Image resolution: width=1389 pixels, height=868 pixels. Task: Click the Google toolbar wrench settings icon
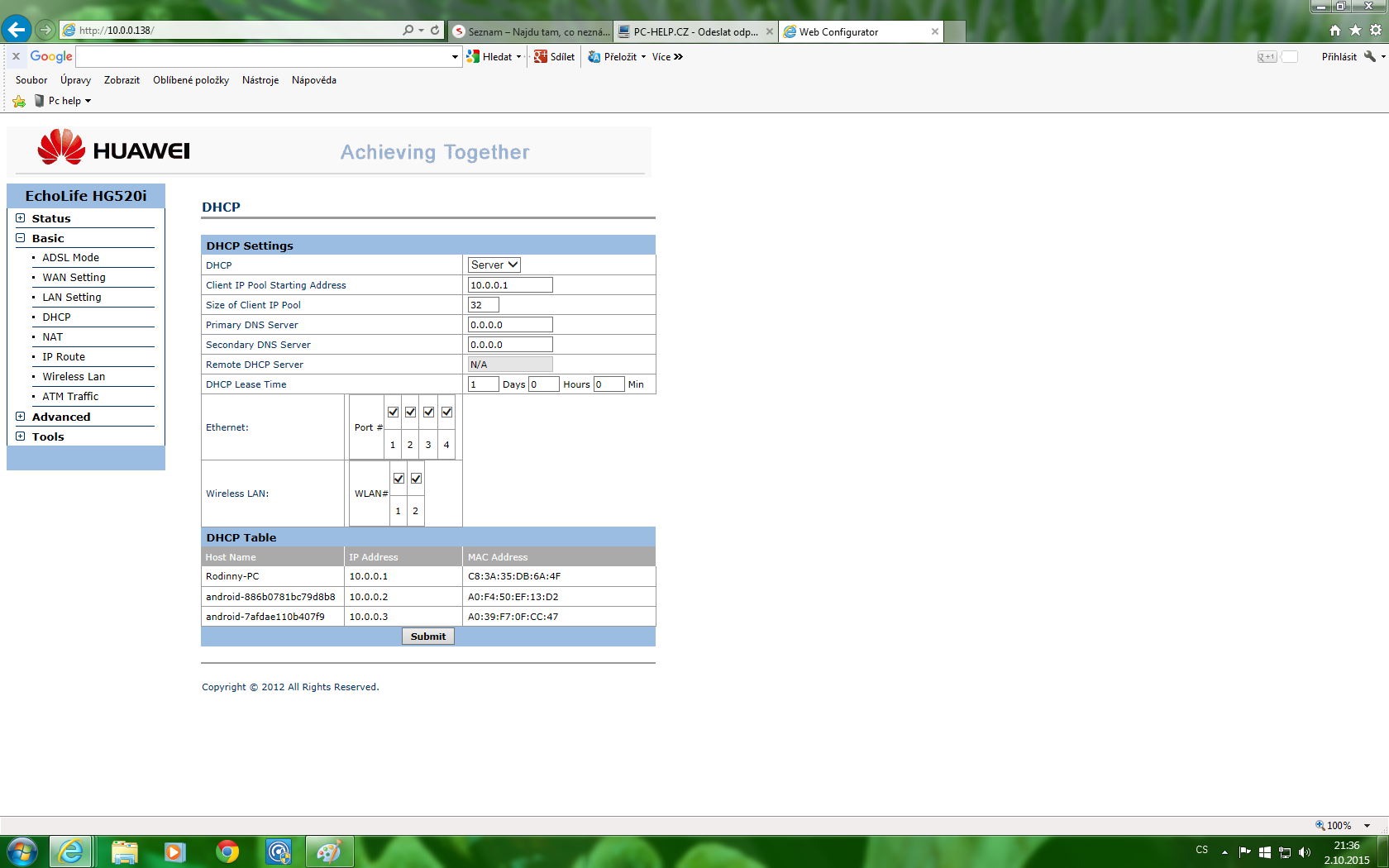pyautogui.click(x=1370, y=56)
